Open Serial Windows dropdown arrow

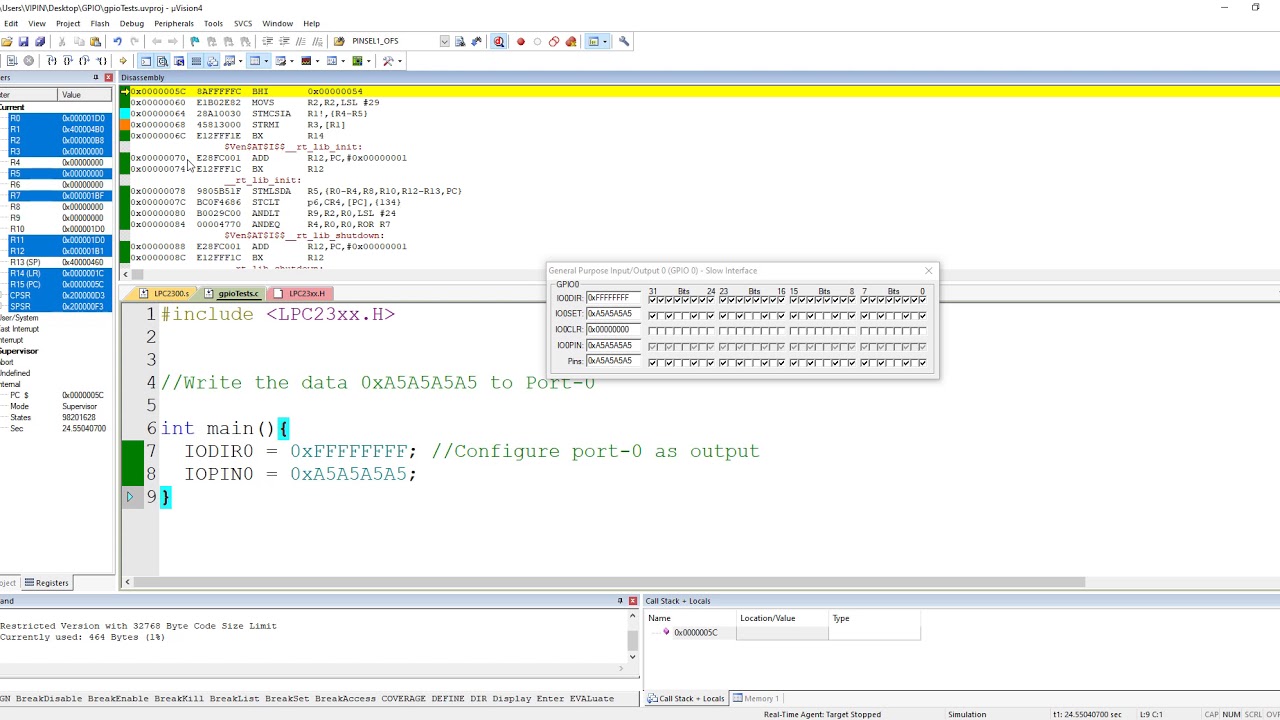[291, 61]
